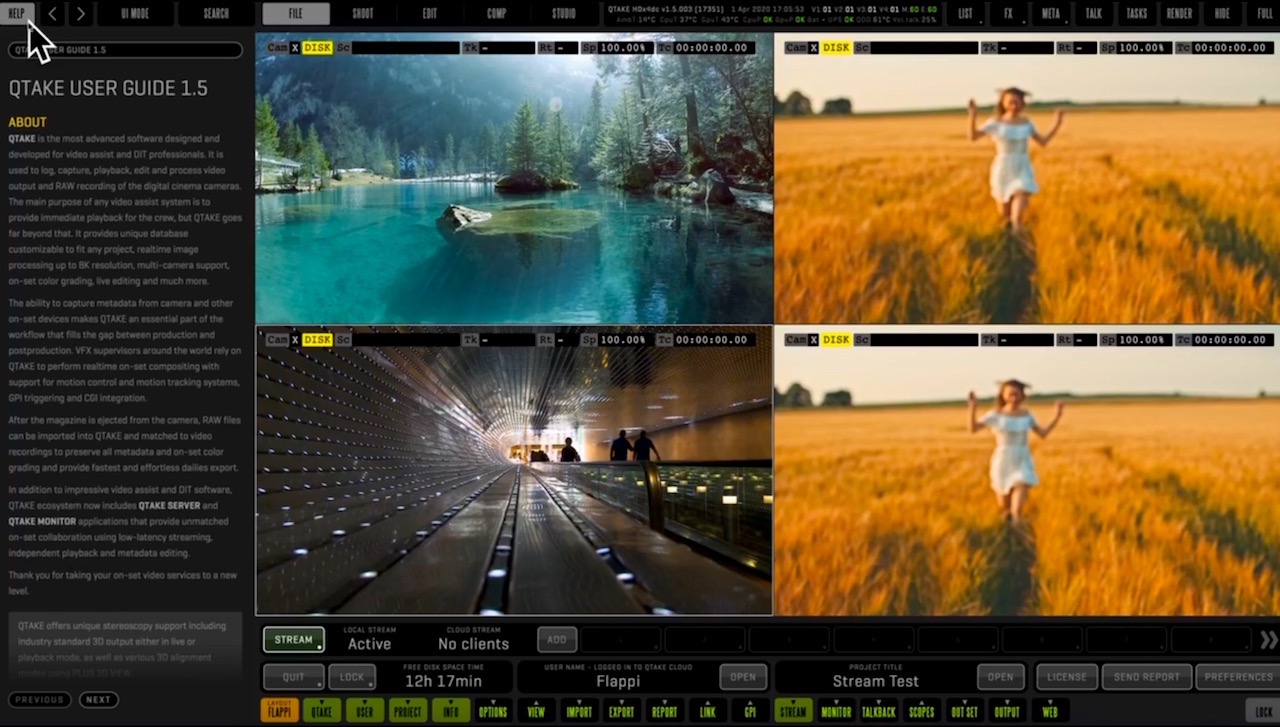The image size is (1280, 727).
Task: Toggle the DISK indicator in the lower field viewer
Action: point(836,340)
